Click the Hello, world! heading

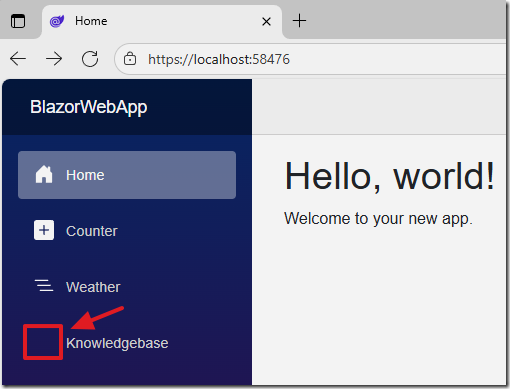pyautogui.click(x=389, y=176)
